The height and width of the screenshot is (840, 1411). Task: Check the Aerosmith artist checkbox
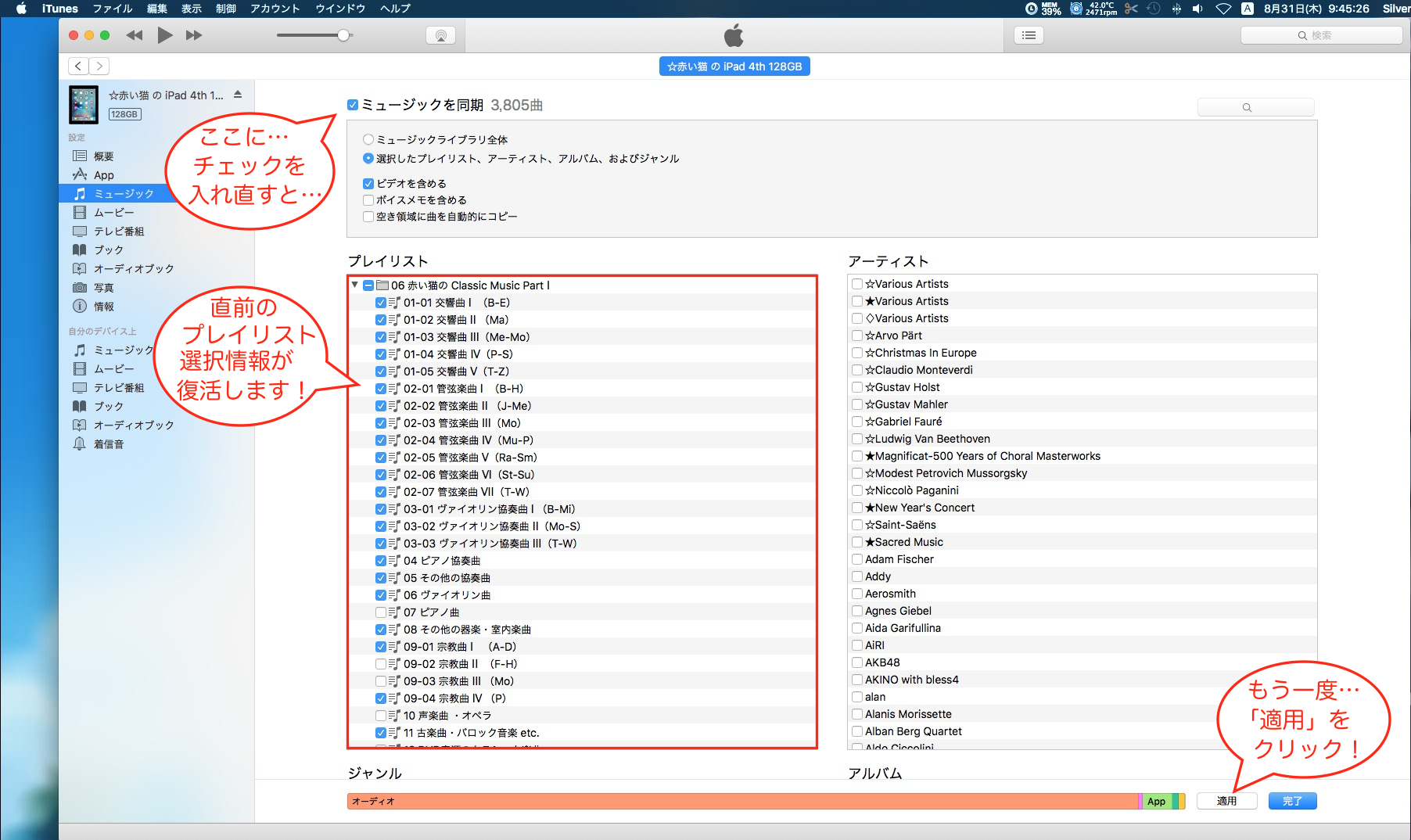pos(857,594)
